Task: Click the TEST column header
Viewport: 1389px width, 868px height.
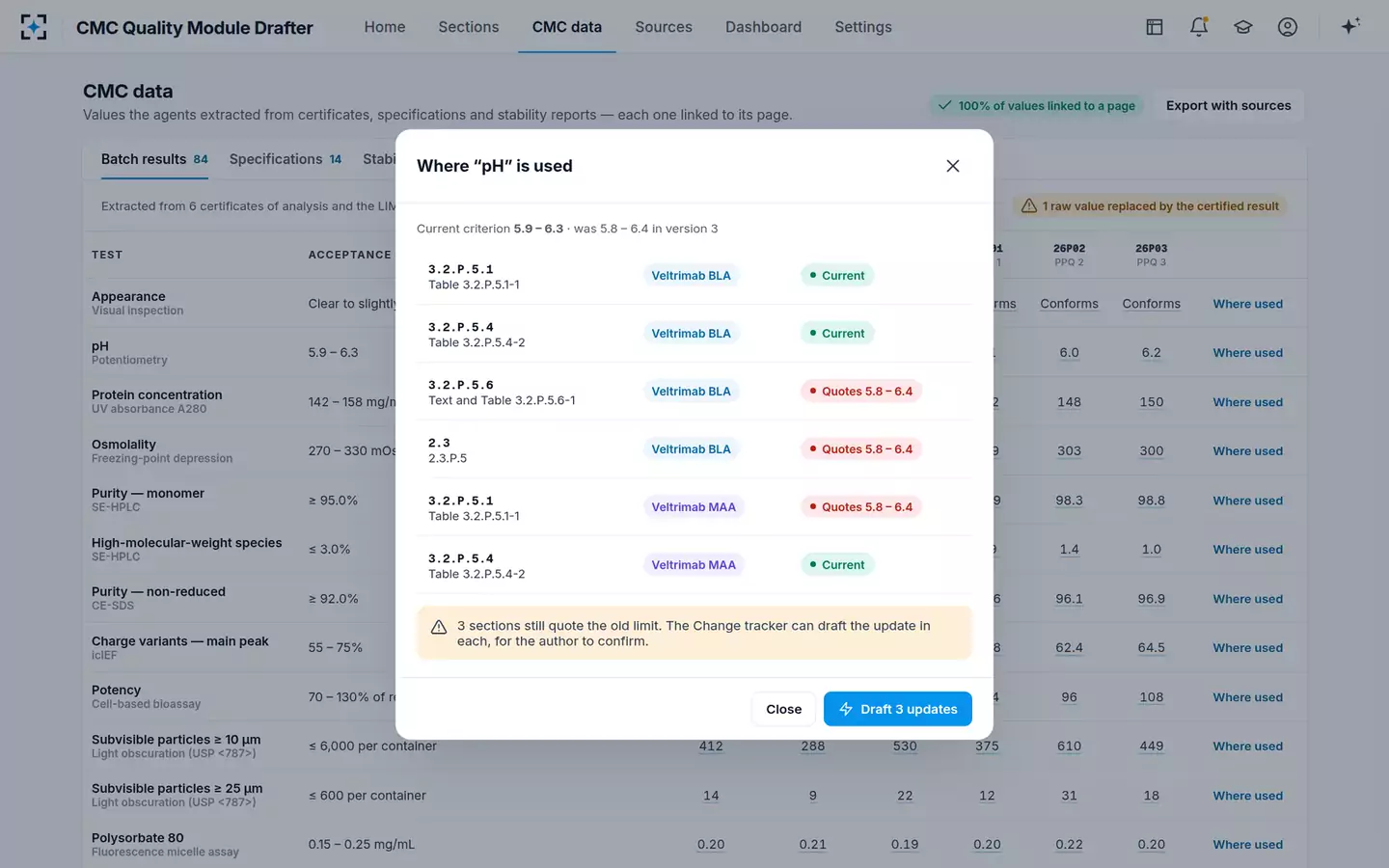Action: click(x=107, y=255)
